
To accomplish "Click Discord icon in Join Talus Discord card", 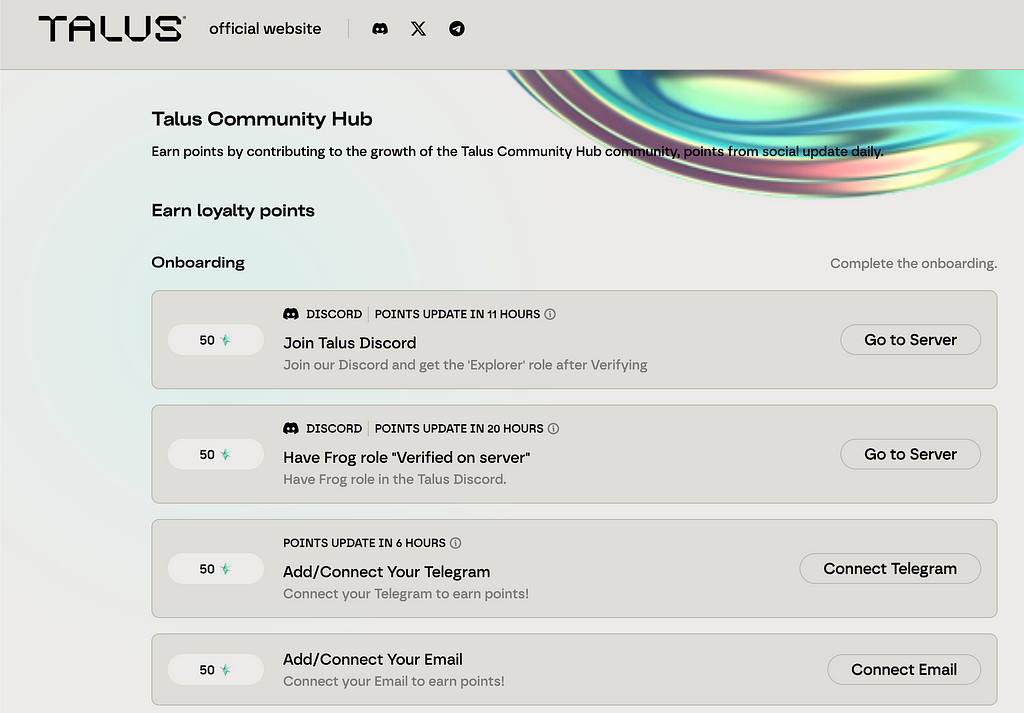I will [291, 314].
